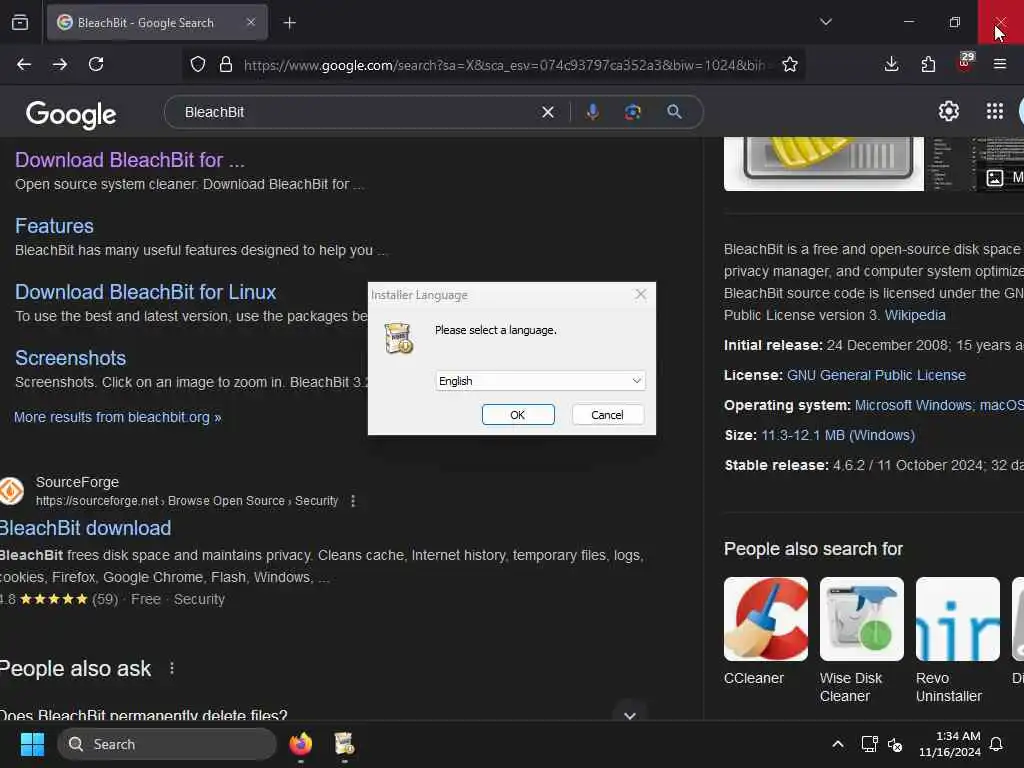Screen dimensions: 1024x768
Task: Open SourceForge result options menu
Action: coord(353,501)
